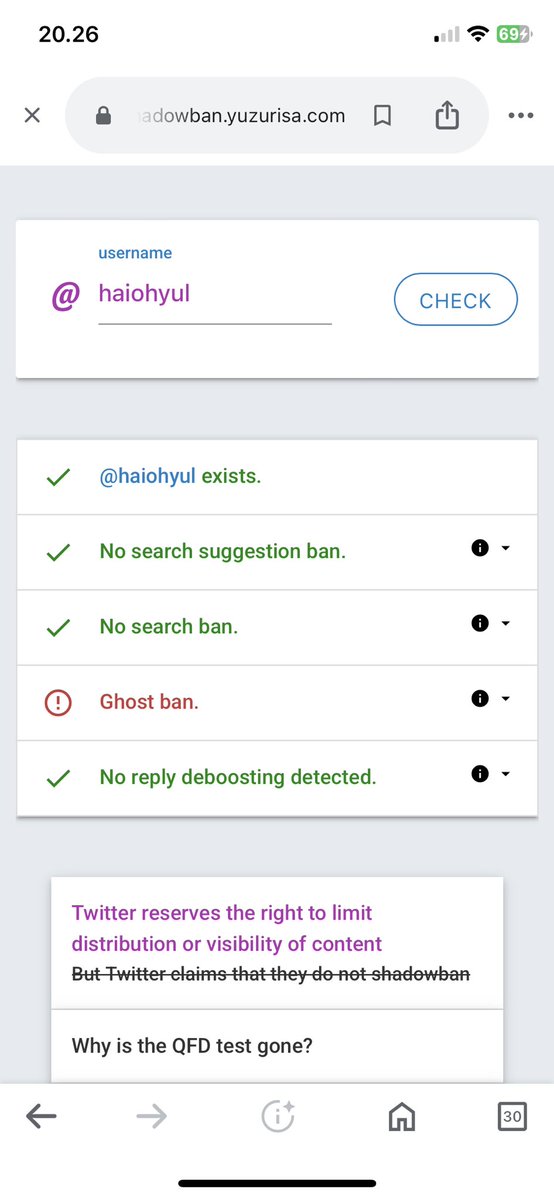Expand the No search ban details arrow
Screen dimensions: 554x1199
[505, 624]
